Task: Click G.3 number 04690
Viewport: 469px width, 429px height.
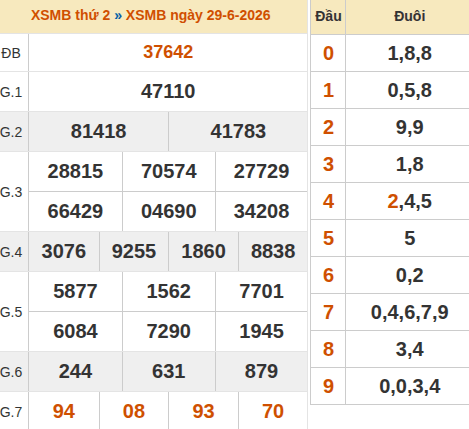Action: point(169,211)
